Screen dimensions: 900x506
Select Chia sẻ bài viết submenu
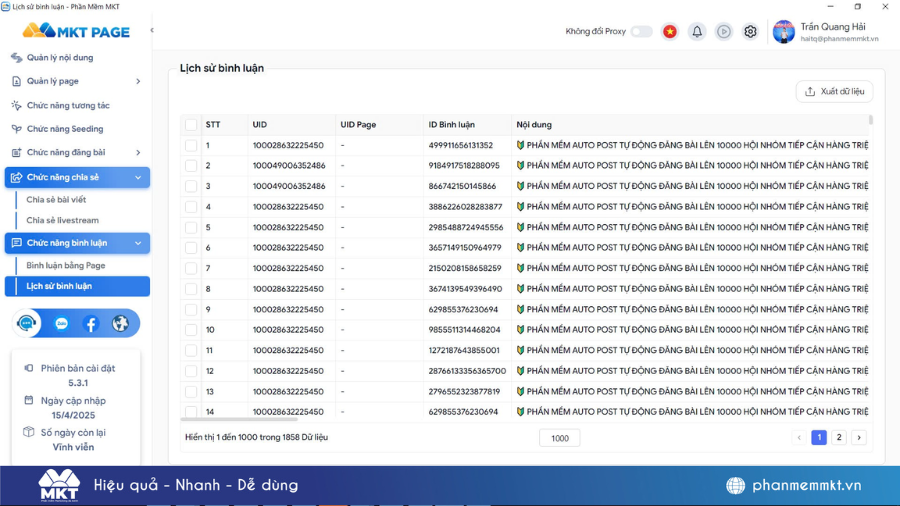[56, 200]
